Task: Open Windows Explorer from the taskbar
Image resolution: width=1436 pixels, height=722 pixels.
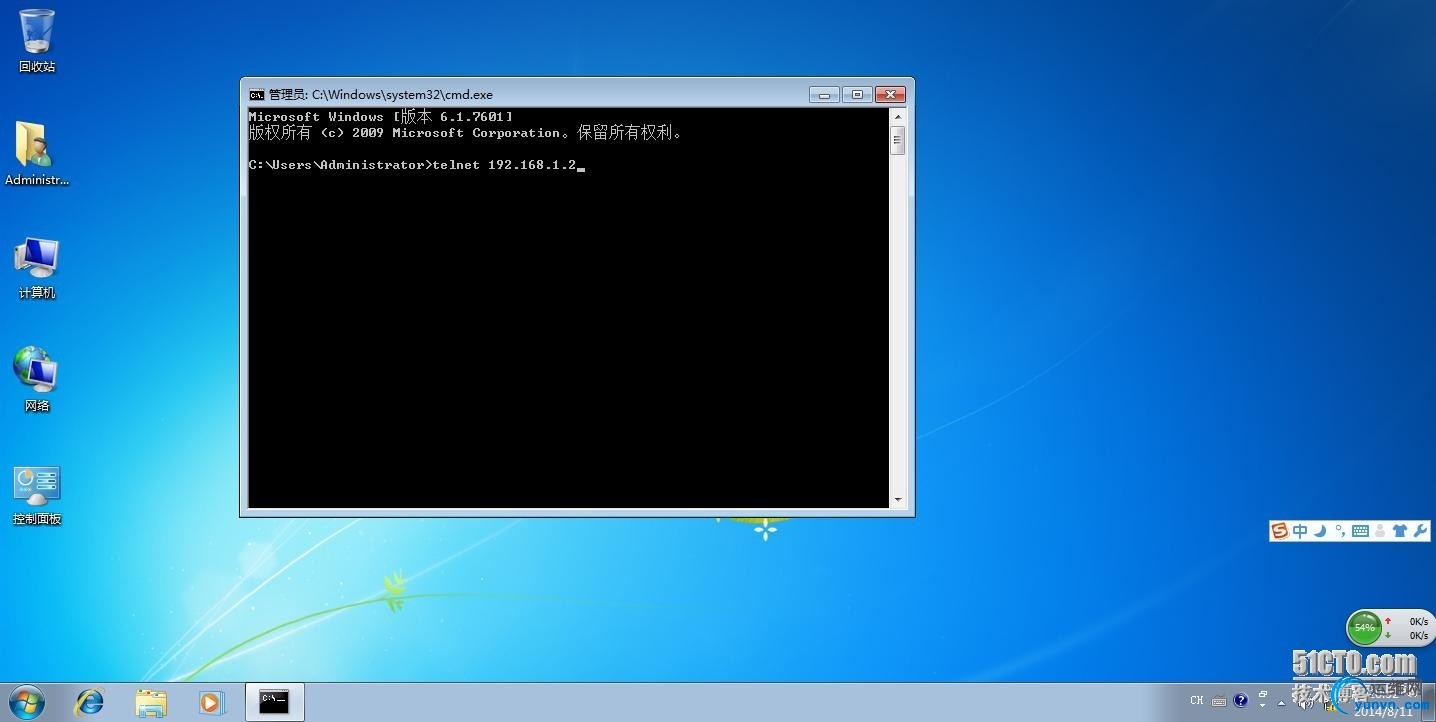Action: click(x=151, y=702)
